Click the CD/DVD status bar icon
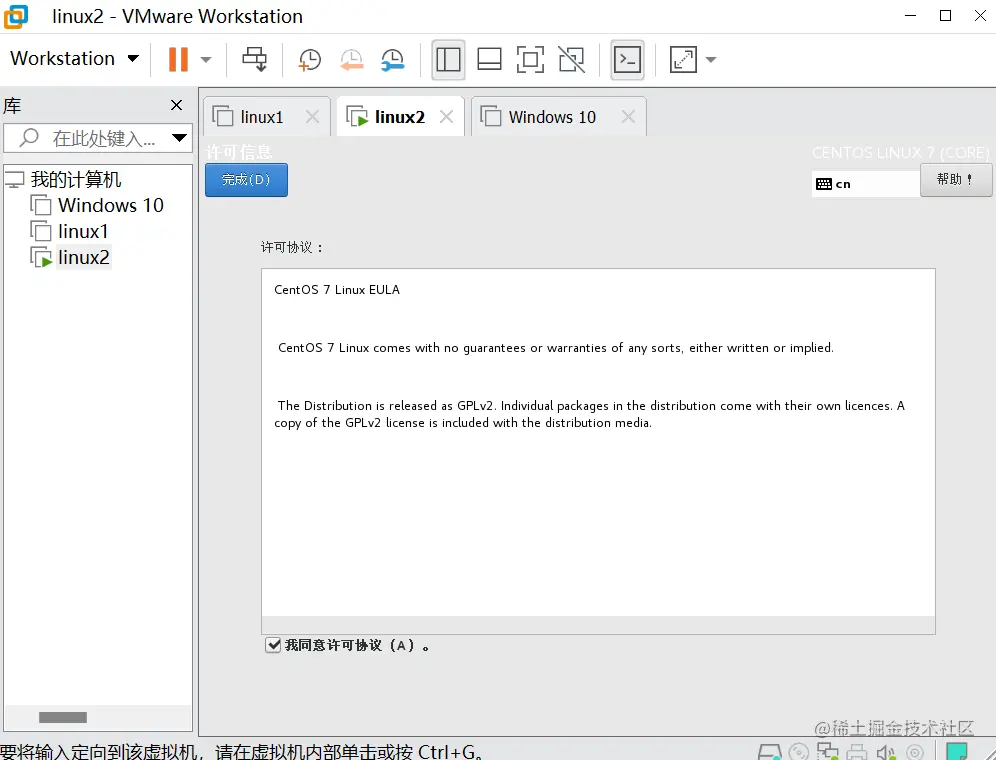Image resolution: width=996 pixels, height=760 pixels. [798, 752]
